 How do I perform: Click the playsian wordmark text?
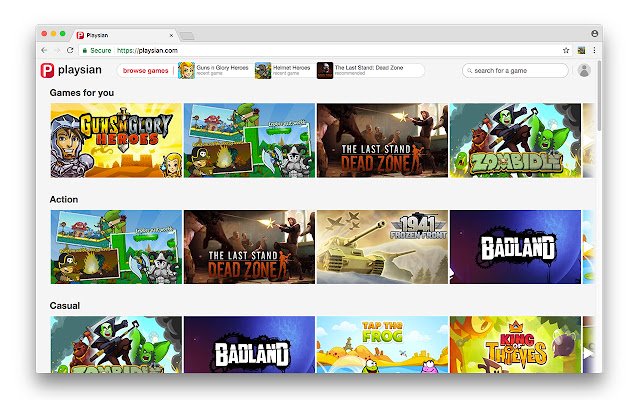pyautogui.click(x=80, y=70)
